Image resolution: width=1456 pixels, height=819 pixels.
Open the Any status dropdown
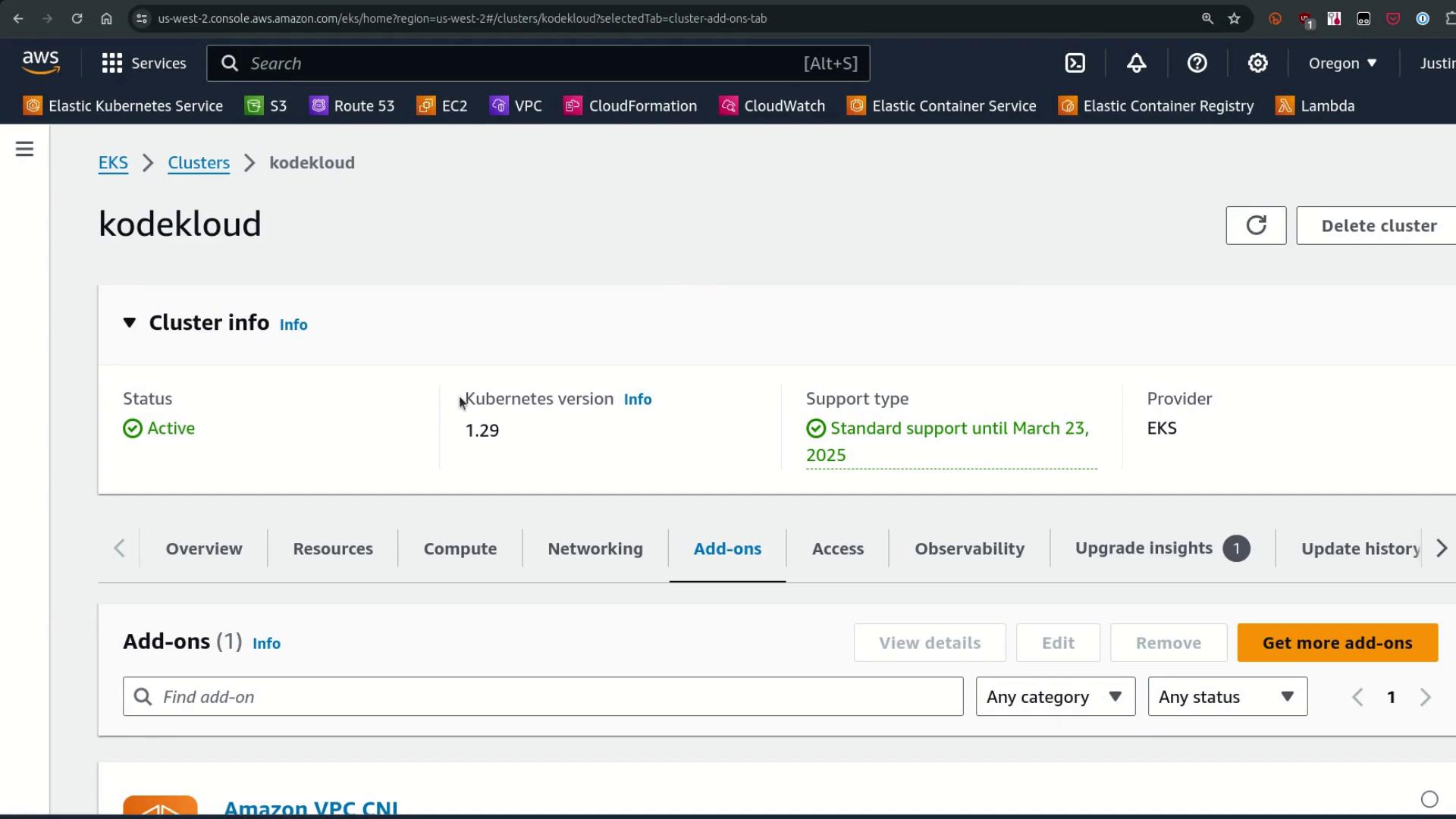click(1227, 696)
